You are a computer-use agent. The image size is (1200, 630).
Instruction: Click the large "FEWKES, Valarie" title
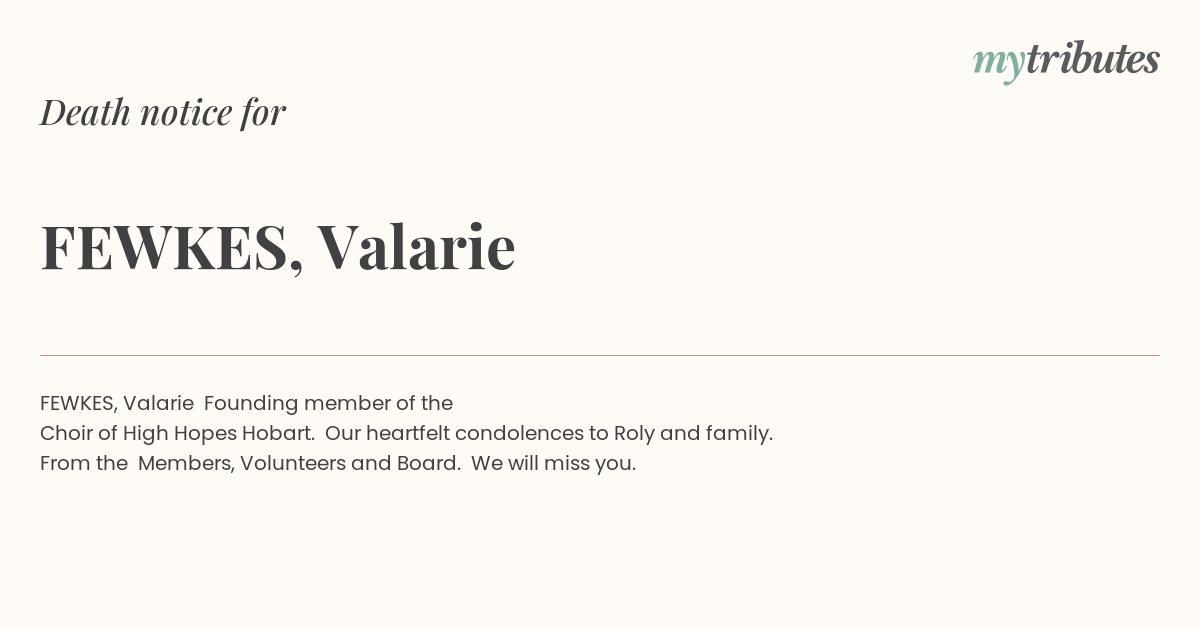tap(278, 247)
